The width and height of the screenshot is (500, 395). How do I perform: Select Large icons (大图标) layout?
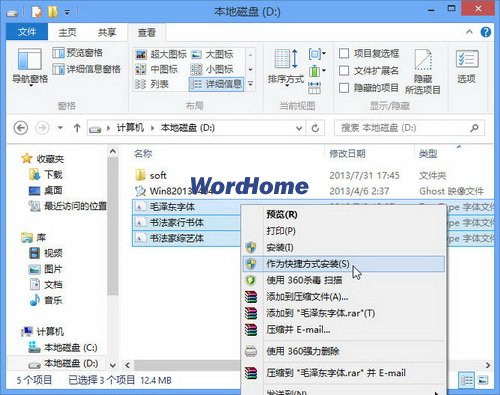point(212,54)
